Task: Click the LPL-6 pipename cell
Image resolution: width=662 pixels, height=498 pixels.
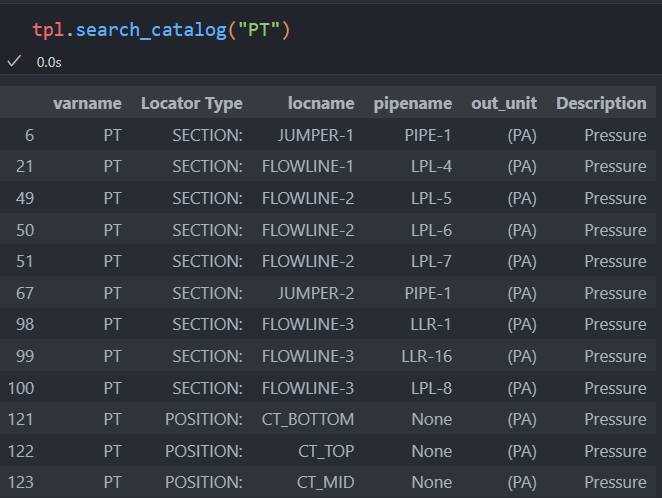Action: click(431, 230)
